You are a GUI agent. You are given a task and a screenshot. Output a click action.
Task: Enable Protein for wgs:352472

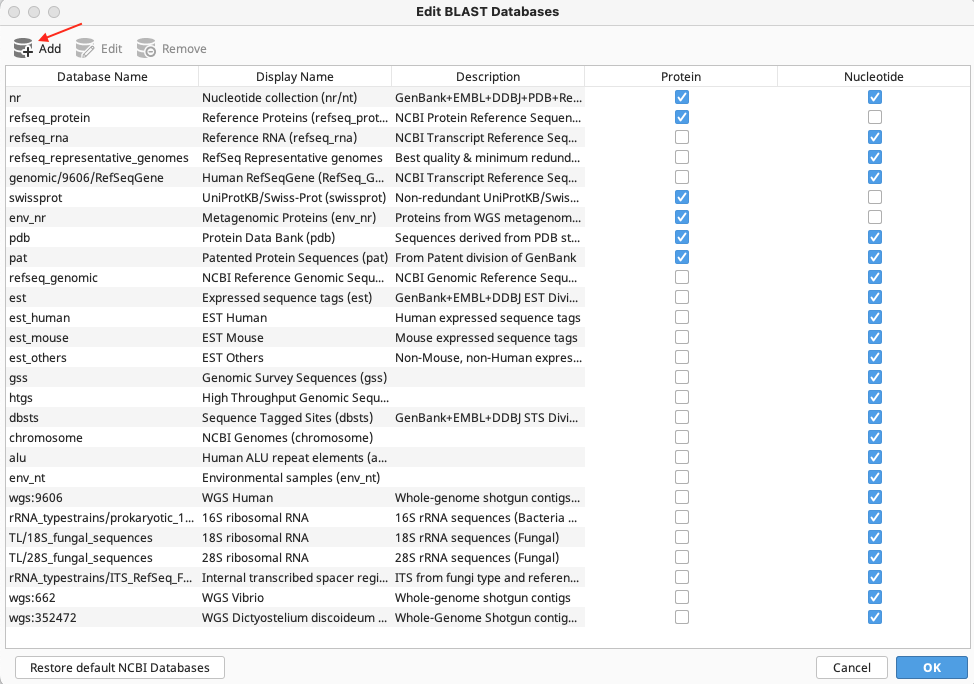point(681,617)
